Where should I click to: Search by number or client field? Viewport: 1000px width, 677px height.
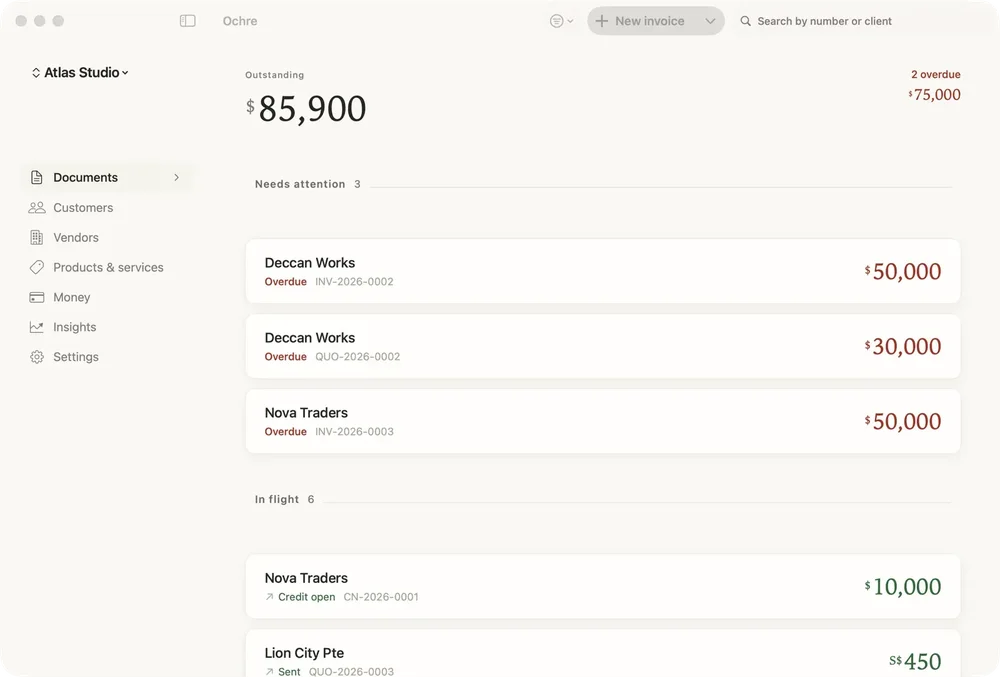click(824, 21)
